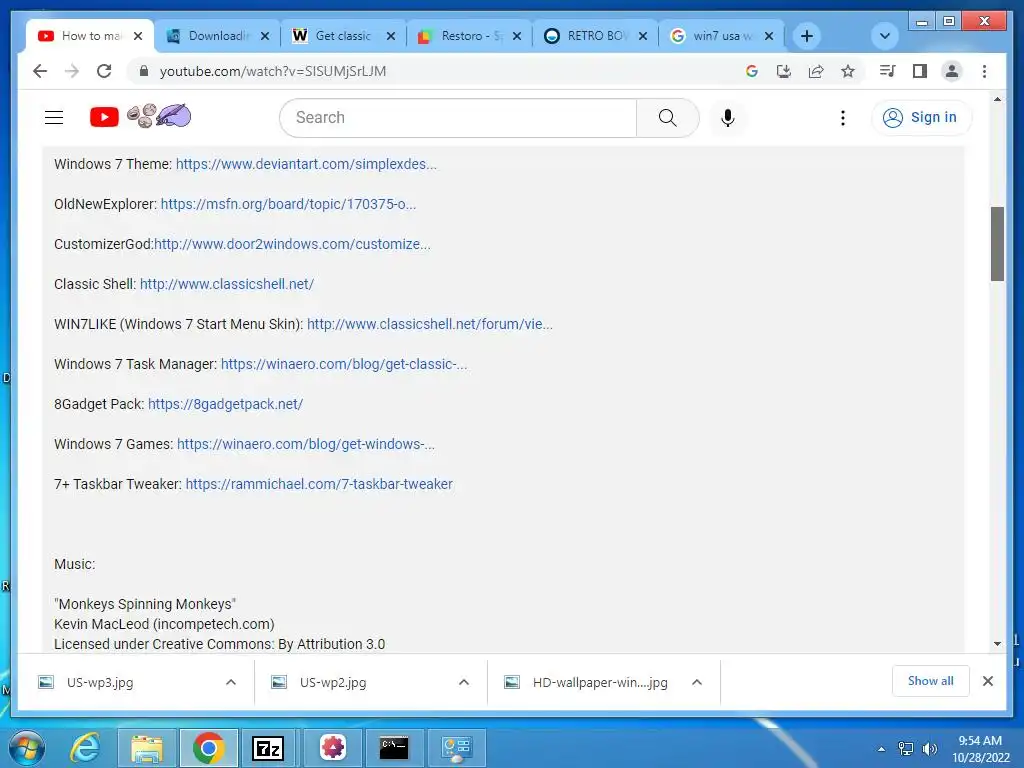Open 7+ Taskbar Tweaker rammichael link

(319, 484)
